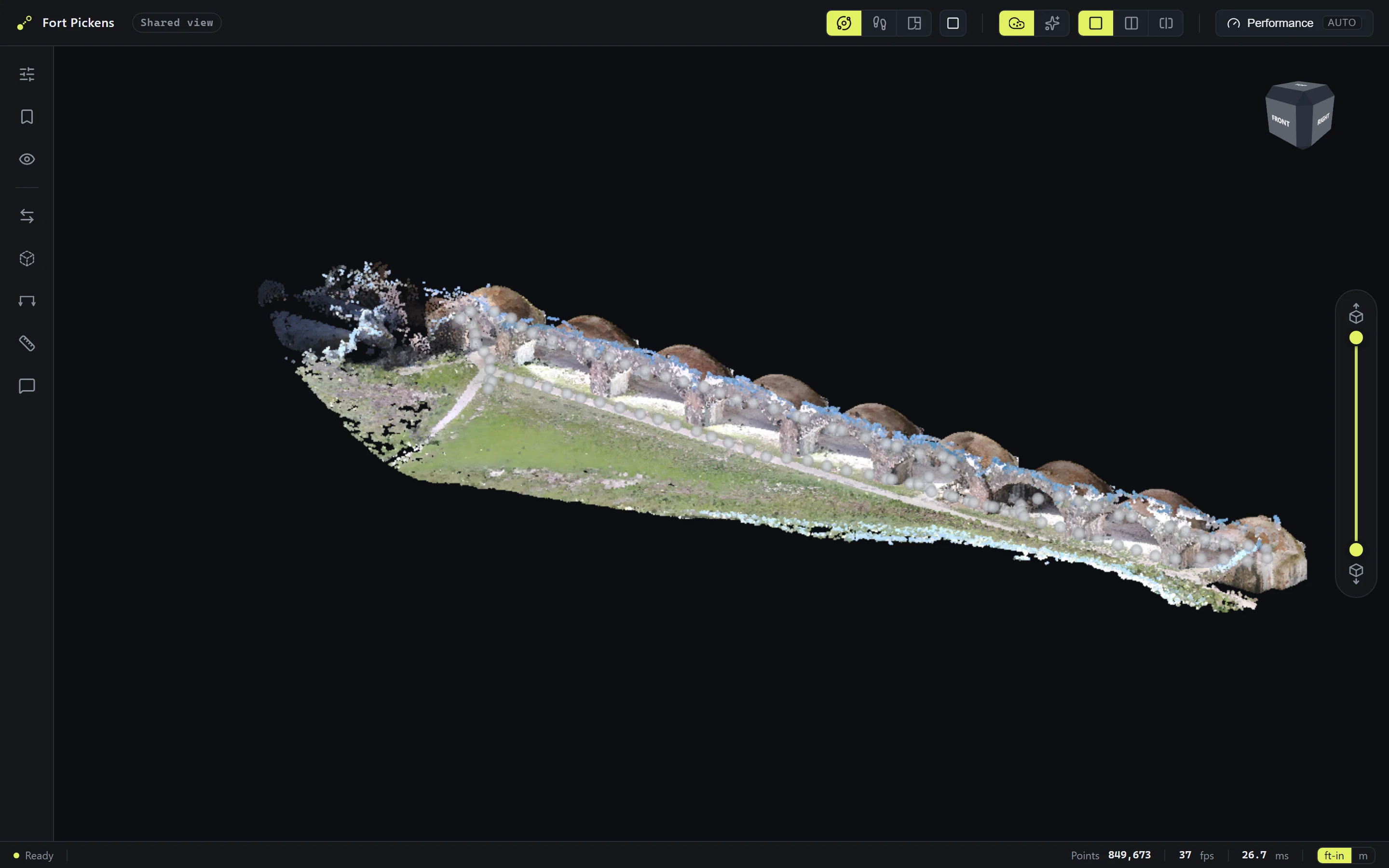This screenshot has height=868, width=1389.
Task: Click the 26.7 ms frame time
Action: (x=1265, y=855)
